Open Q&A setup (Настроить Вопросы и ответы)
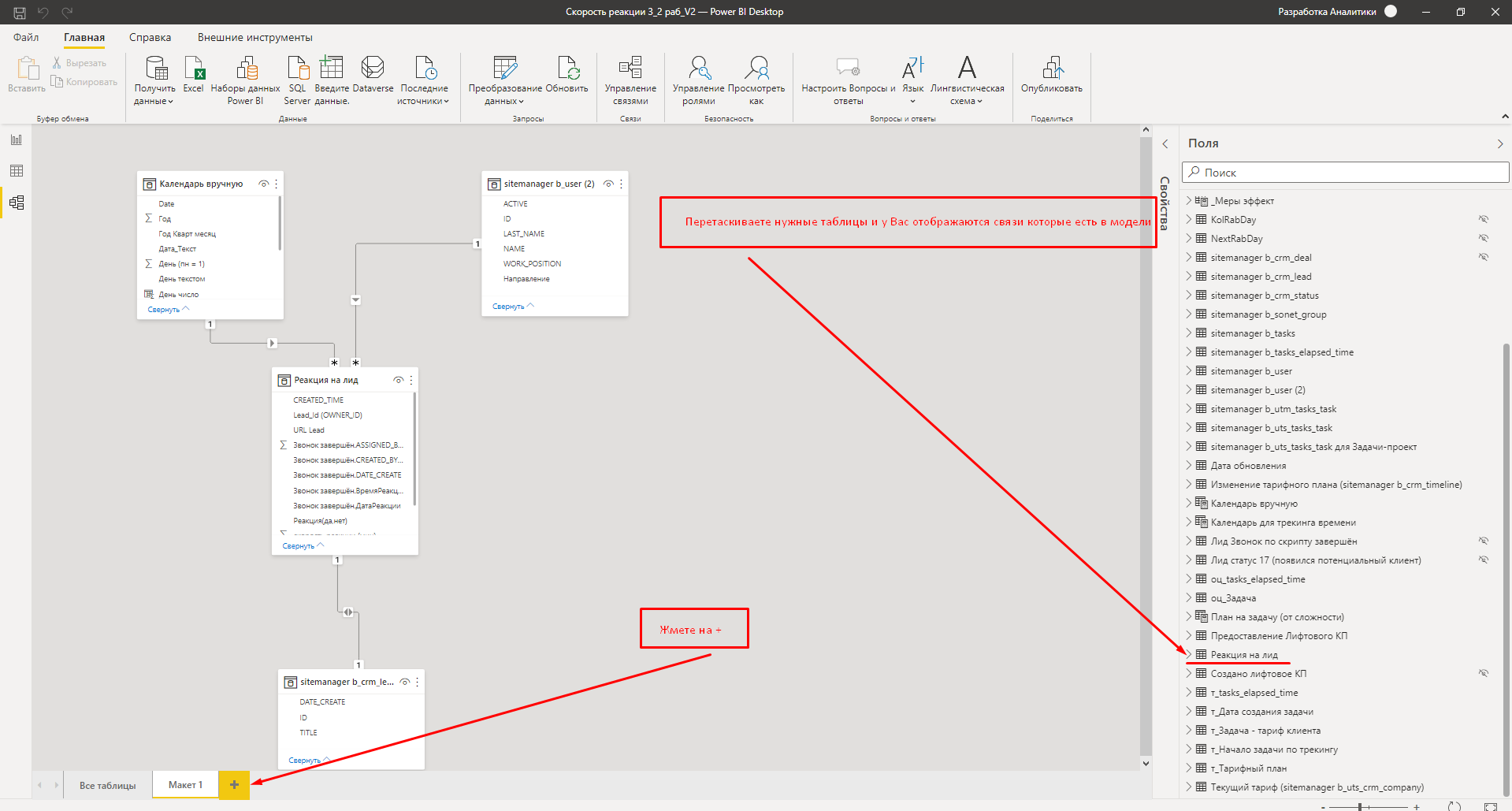The image size is (1512, 811). point(849,80)
